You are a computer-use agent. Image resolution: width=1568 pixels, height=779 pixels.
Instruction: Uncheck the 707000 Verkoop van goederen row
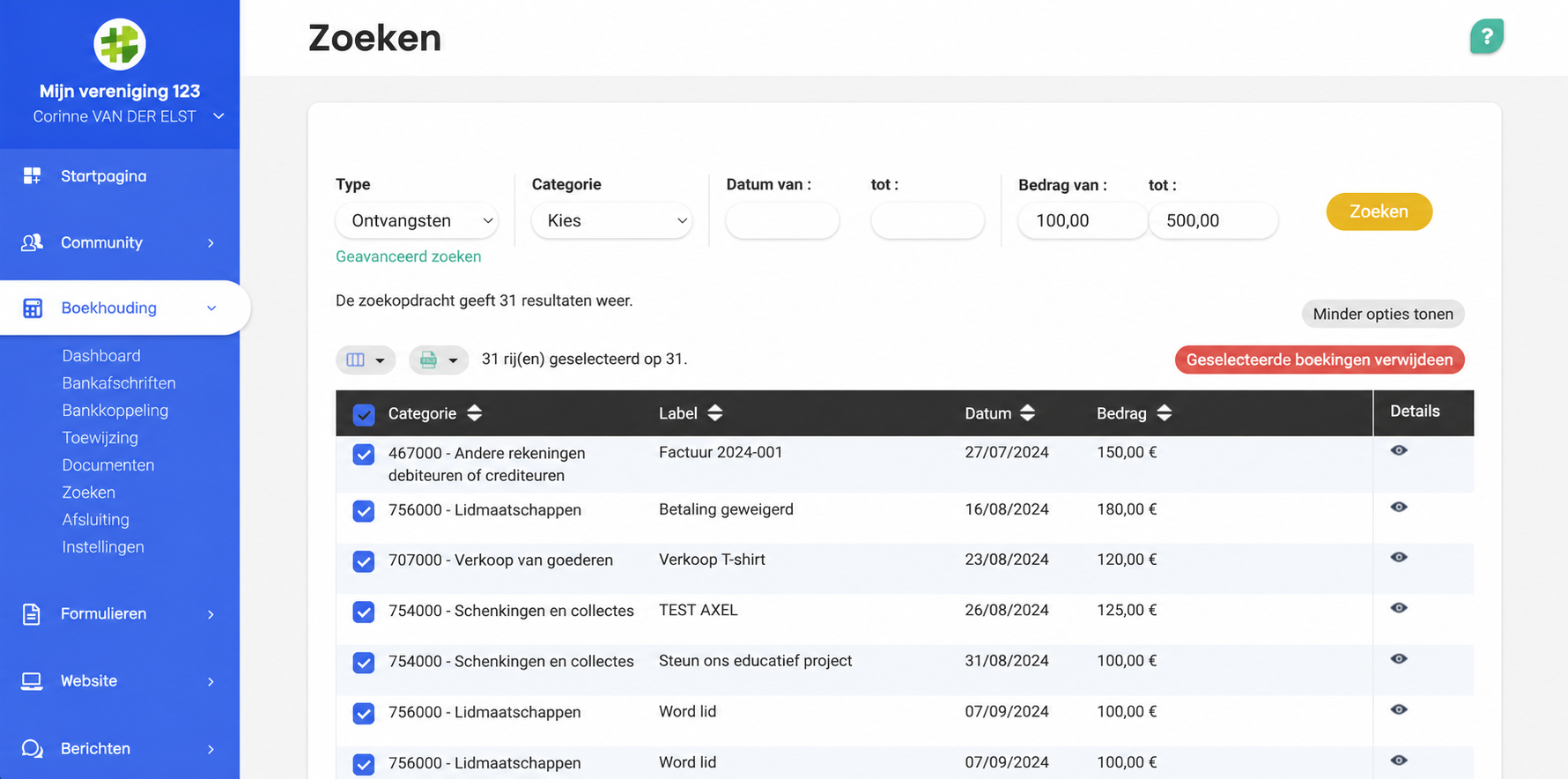coord(364,561)
